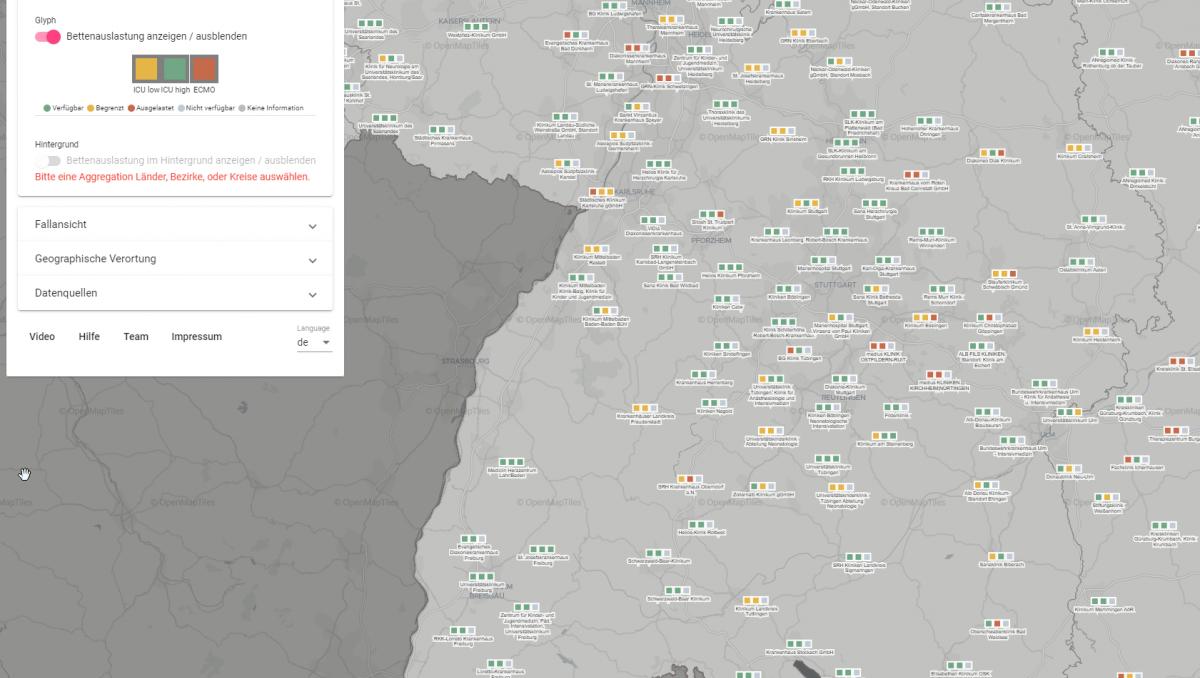This screenshot has width=1200, height=678.
Task: Open the Impressum page
Action: click(196, 337)
